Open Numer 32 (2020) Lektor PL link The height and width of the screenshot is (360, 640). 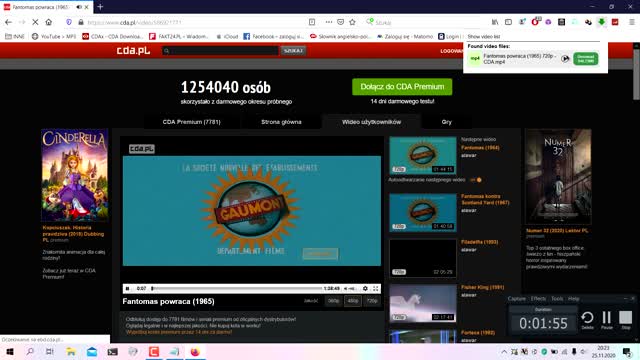point(557,231)
